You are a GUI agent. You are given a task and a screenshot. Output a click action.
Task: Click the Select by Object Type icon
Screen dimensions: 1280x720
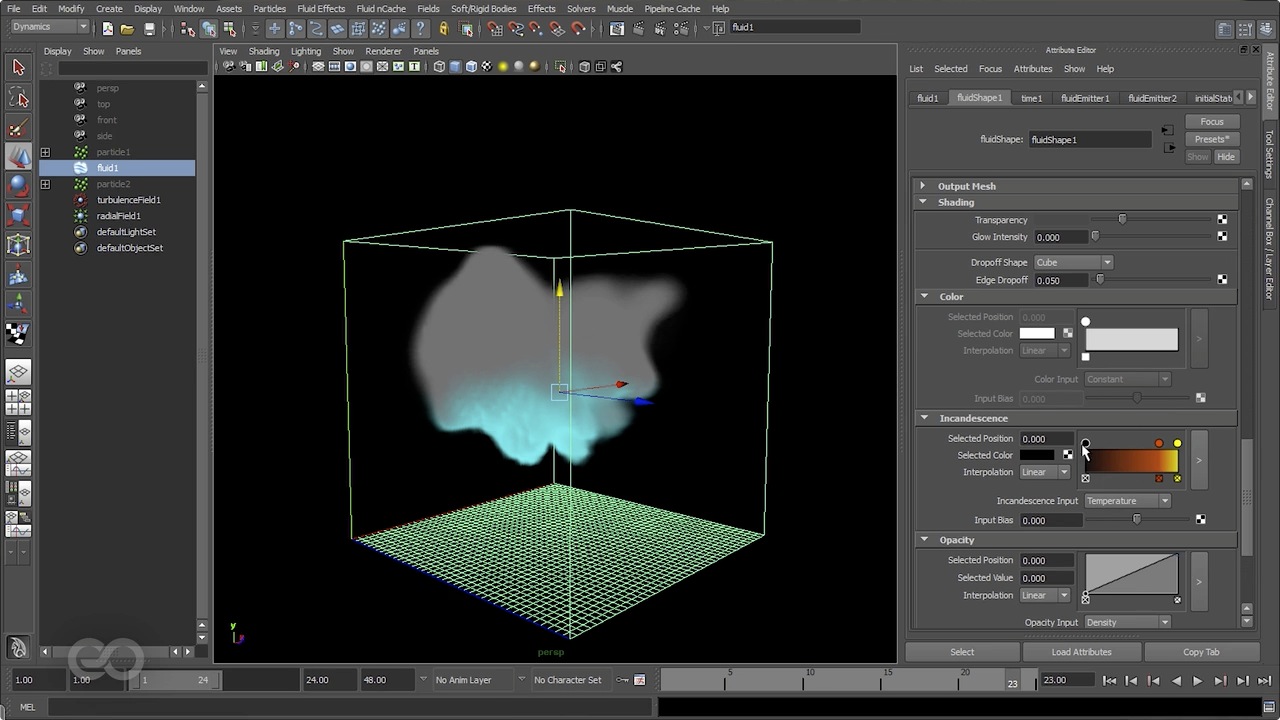[x=209, y=27]
